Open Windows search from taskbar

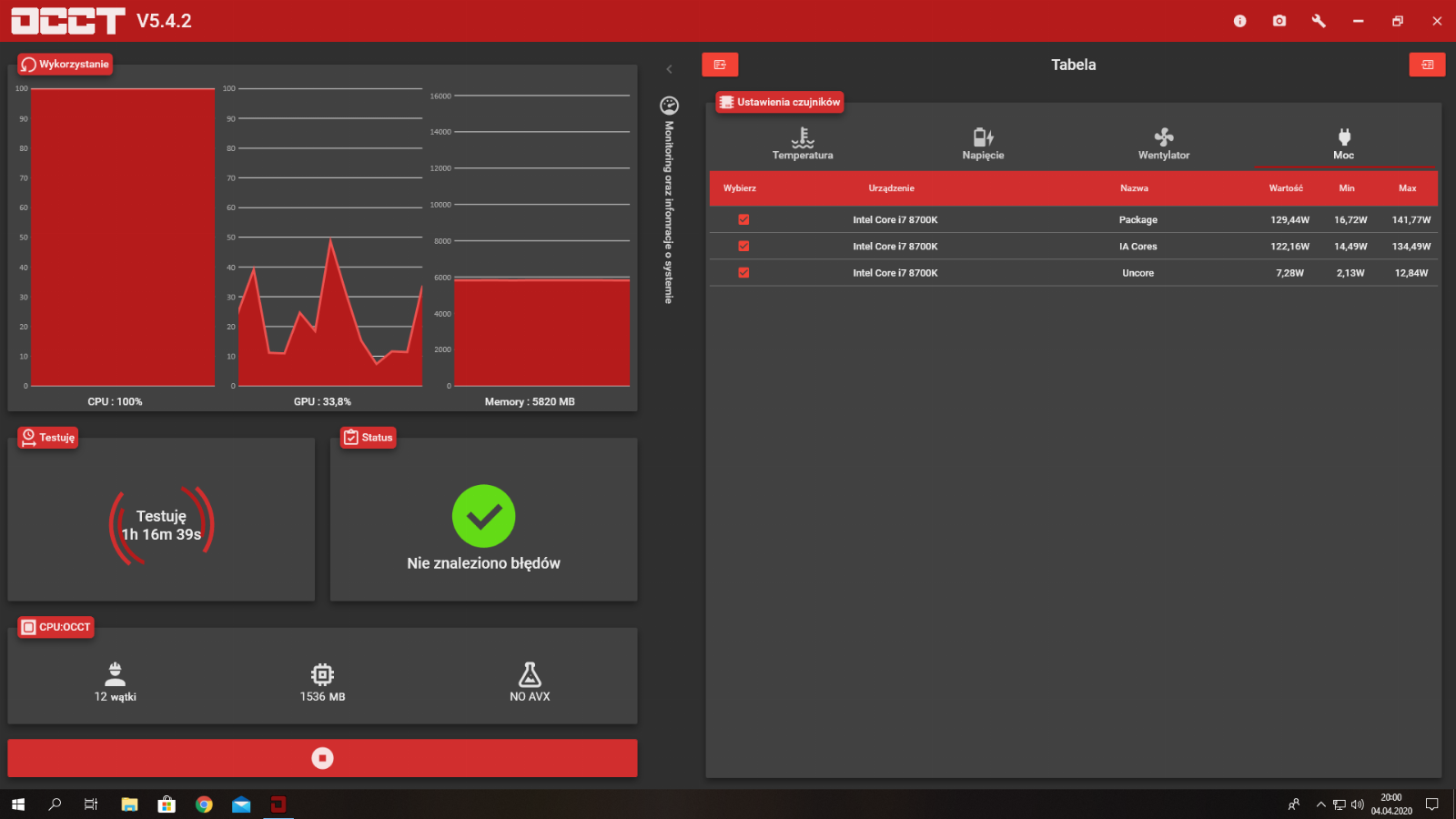tap(55, 804)
